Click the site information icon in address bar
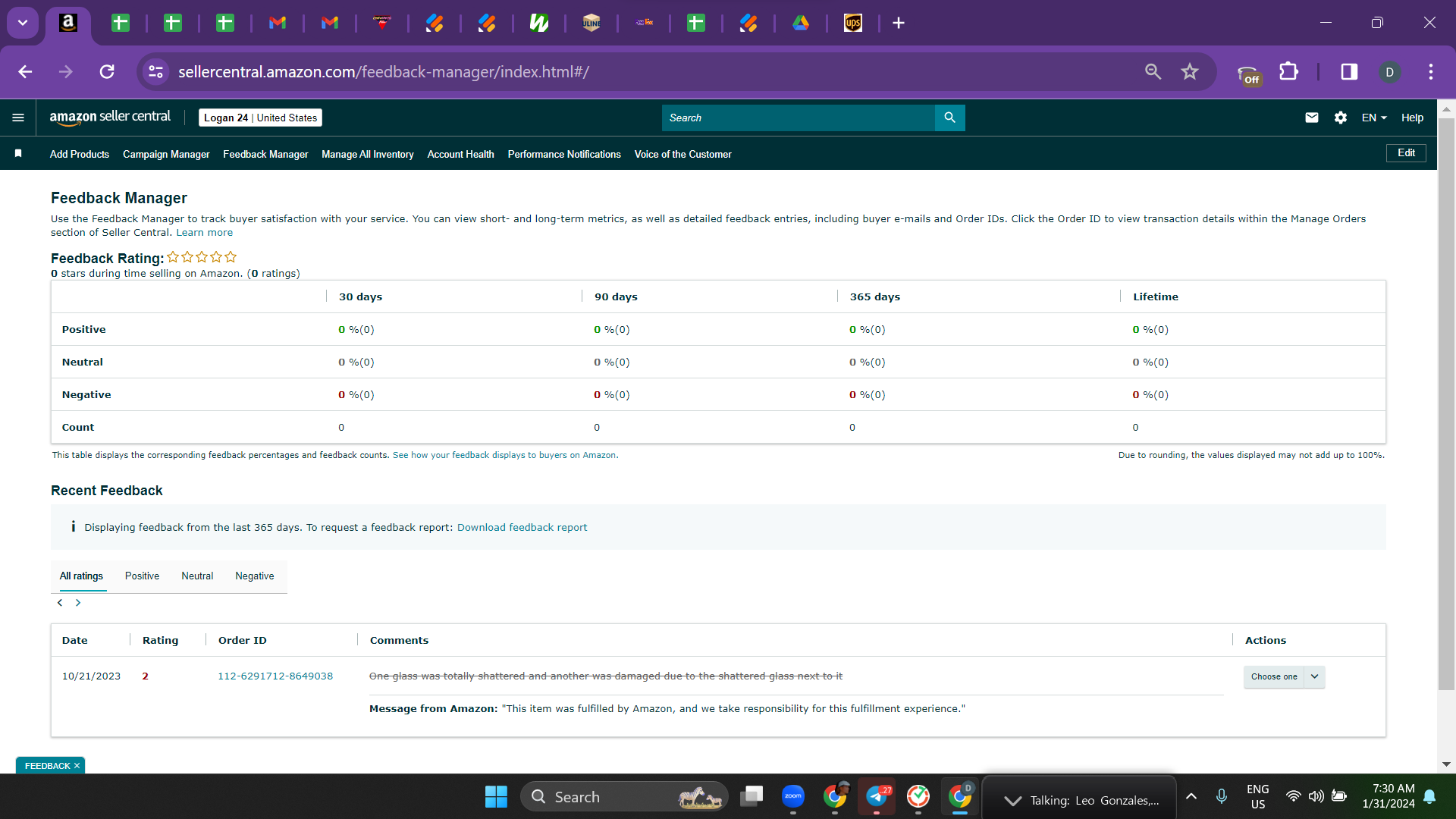The width and height of the screenshot is (1456, 819). coord(155,72)
